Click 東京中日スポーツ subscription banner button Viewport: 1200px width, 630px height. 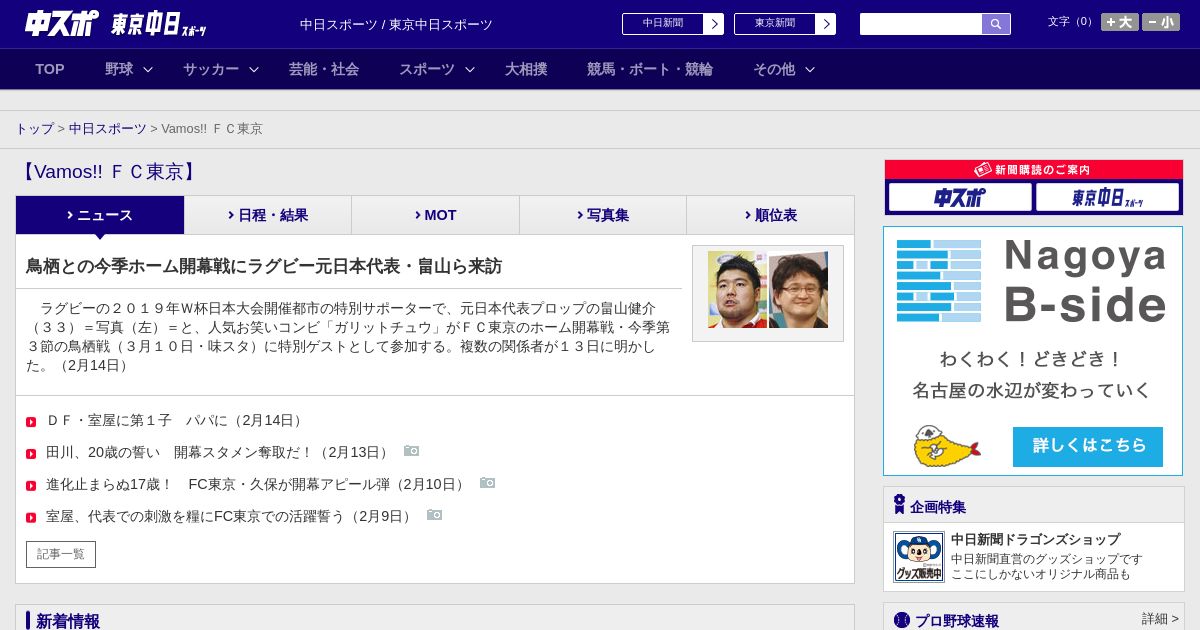(x=1107, y=197)
